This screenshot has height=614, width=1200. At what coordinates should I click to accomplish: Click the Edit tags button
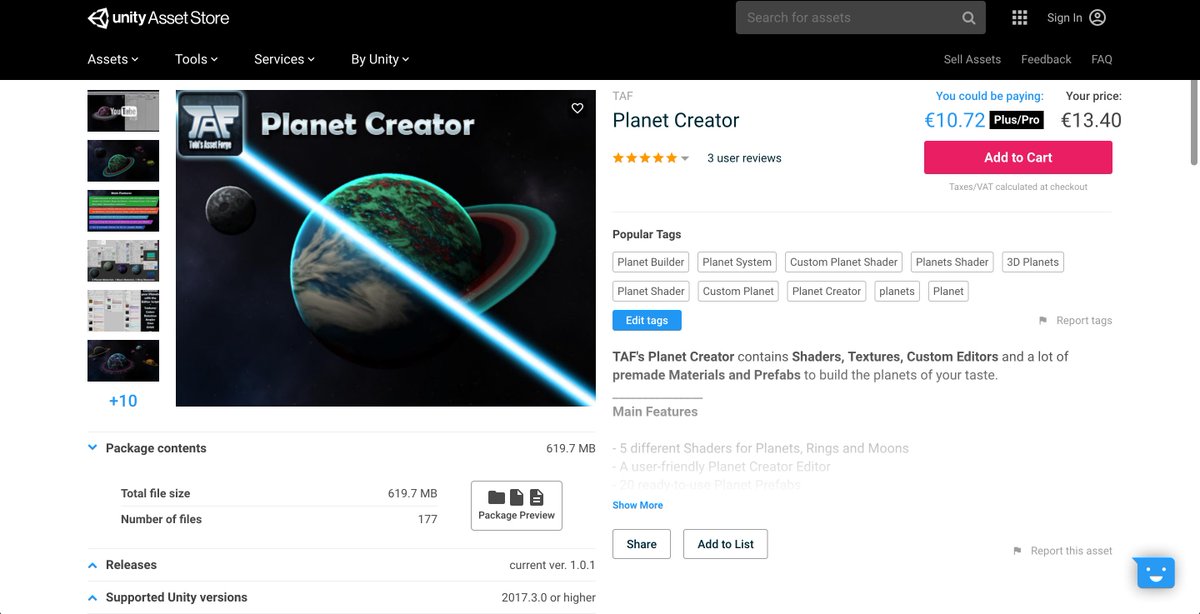647,320
